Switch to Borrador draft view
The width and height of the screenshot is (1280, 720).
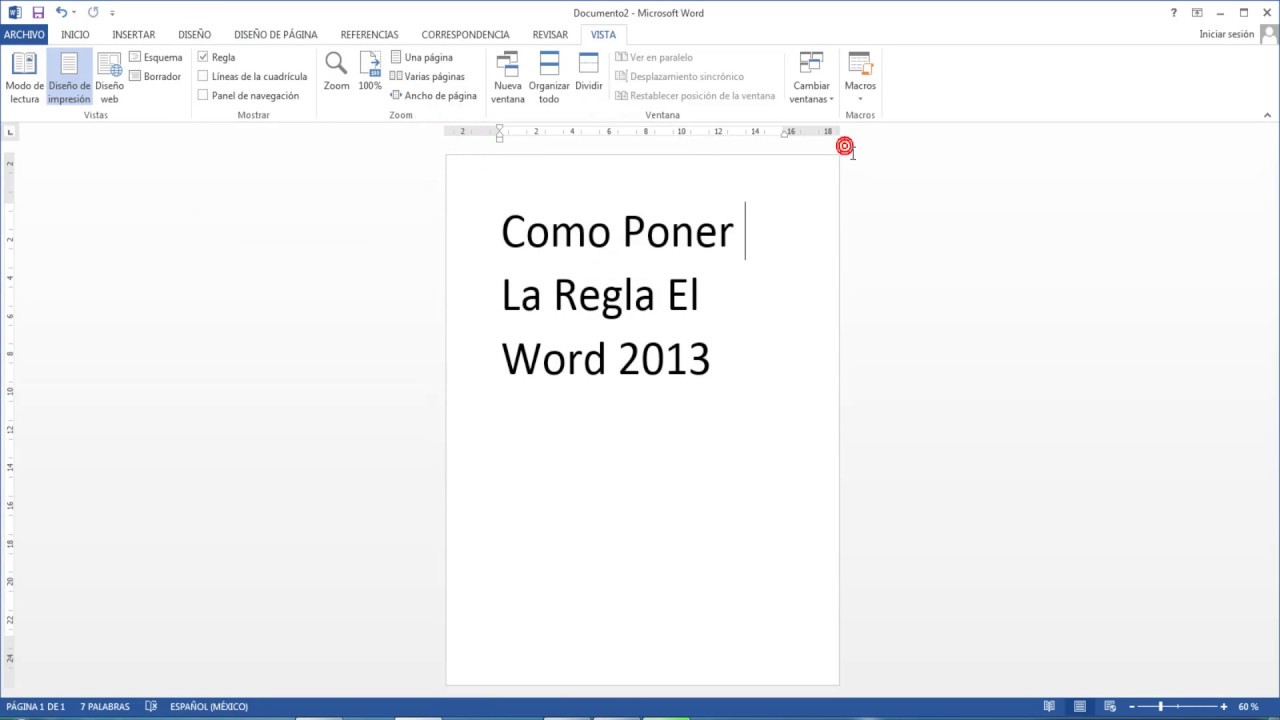click(156, 76)
